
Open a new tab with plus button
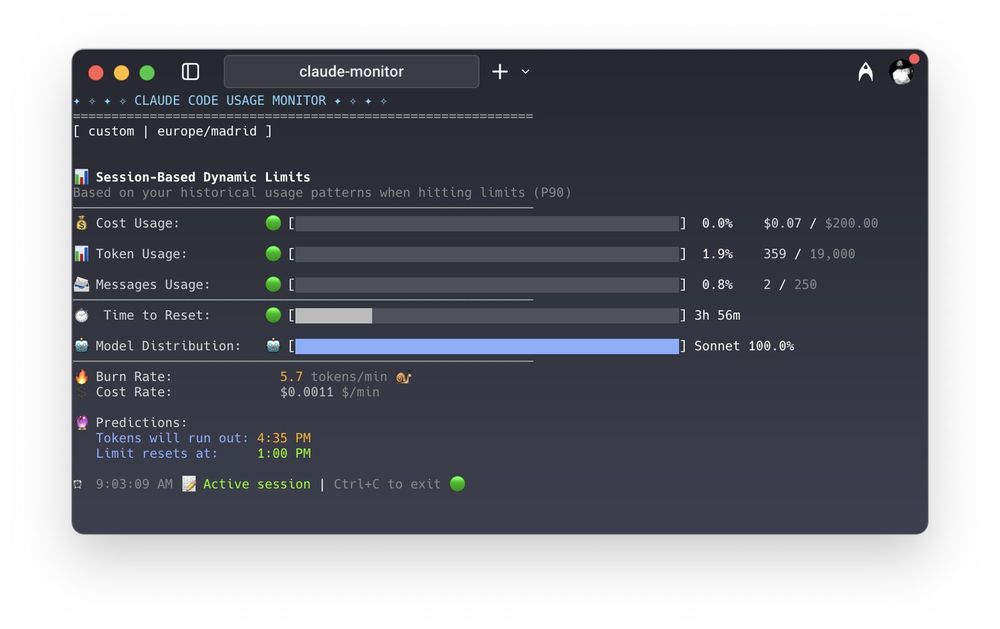point(500,71)
